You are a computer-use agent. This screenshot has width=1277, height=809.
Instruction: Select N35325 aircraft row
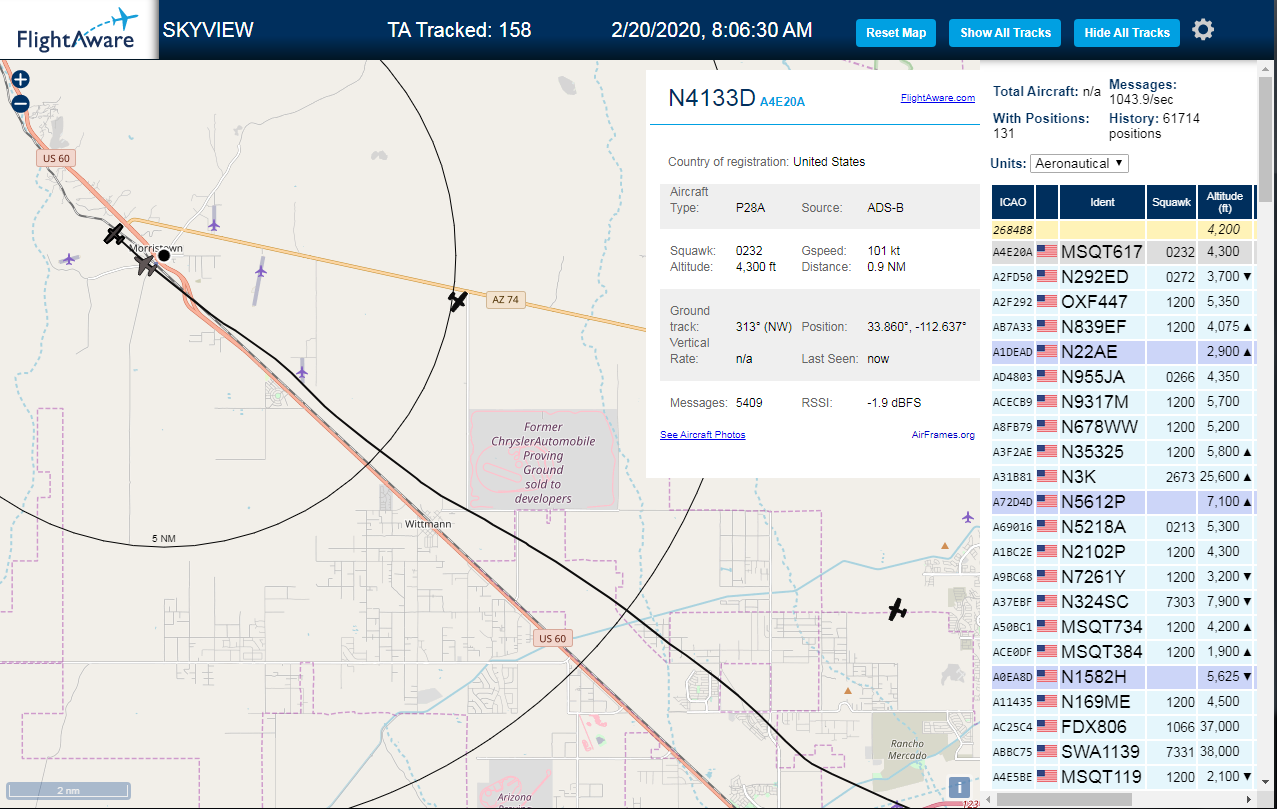pyautogui.click(x=1123, y=452)
